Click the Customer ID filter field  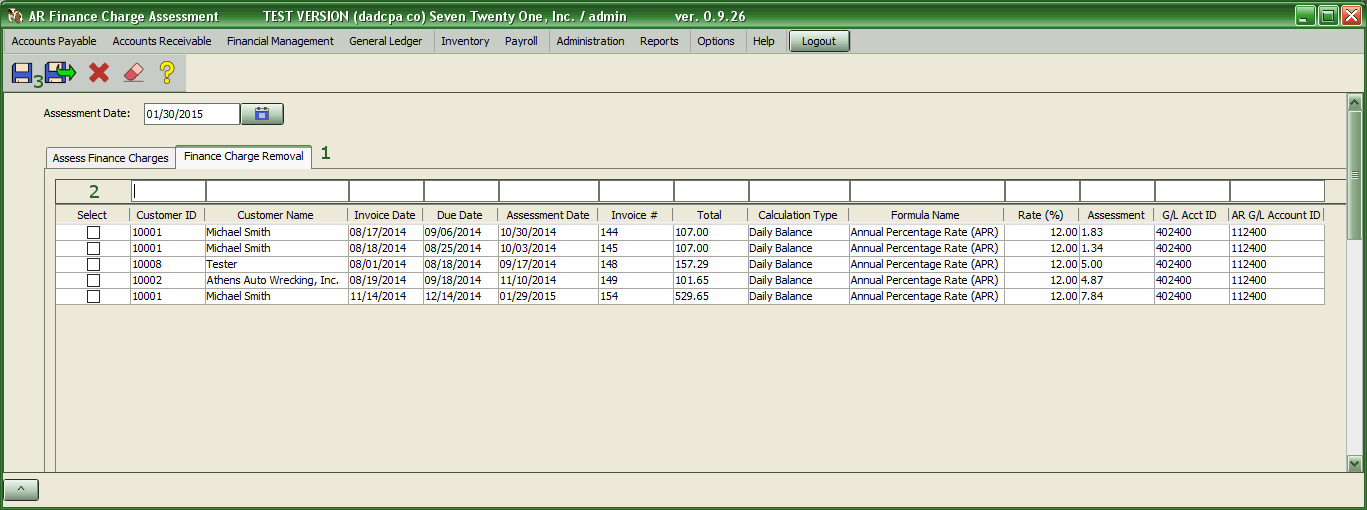168,191
